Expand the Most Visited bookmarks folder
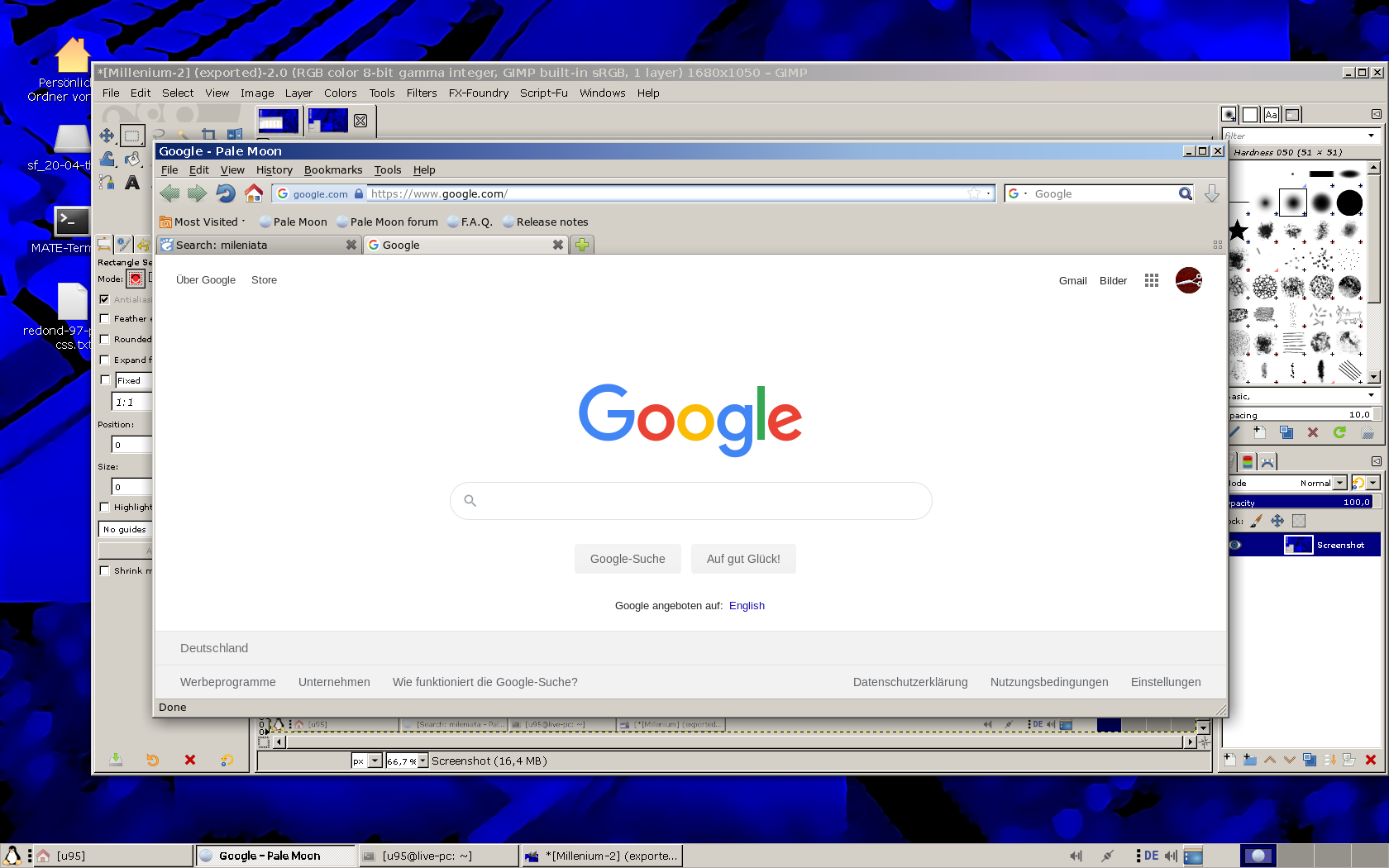This screenshot has width=1389, height=868. 203,222
